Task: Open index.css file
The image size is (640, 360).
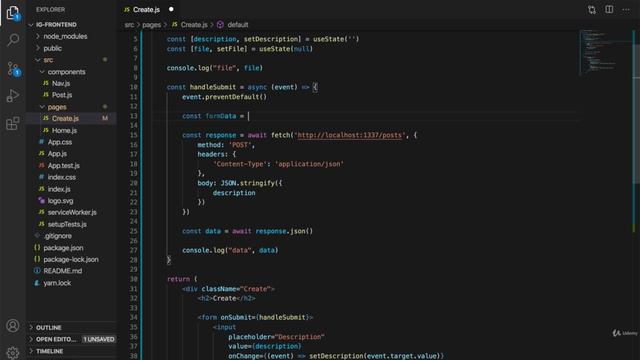Action: pyautogui.click(x=62, y=177)
